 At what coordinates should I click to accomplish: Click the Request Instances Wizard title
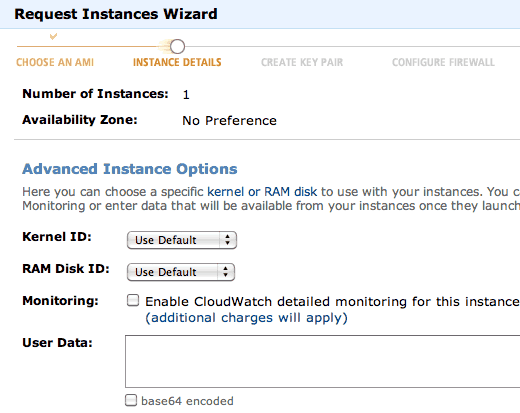[116, 14]
